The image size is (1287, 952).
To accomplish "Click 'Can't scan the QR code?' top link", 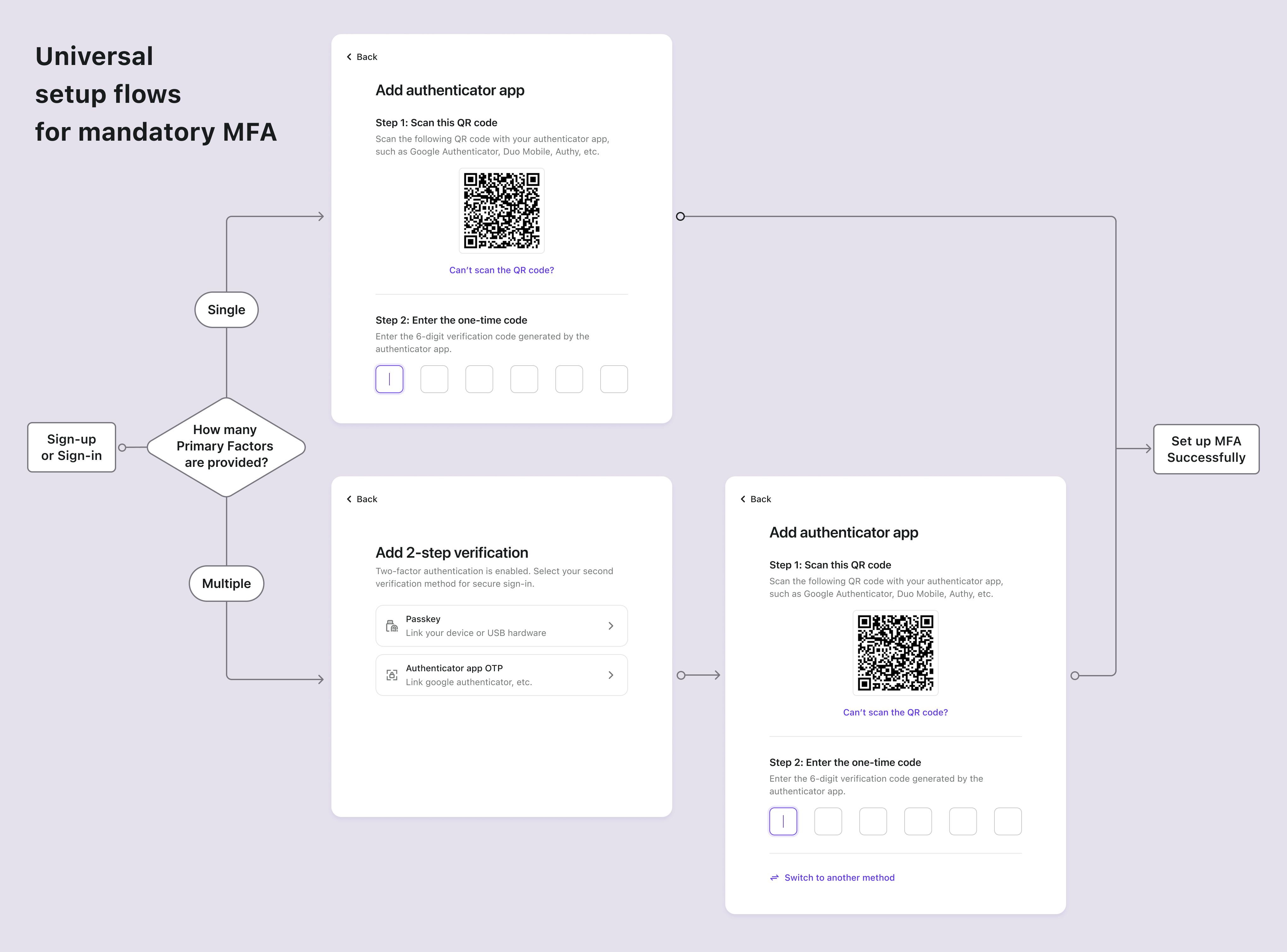I will [x=502, y=270].
